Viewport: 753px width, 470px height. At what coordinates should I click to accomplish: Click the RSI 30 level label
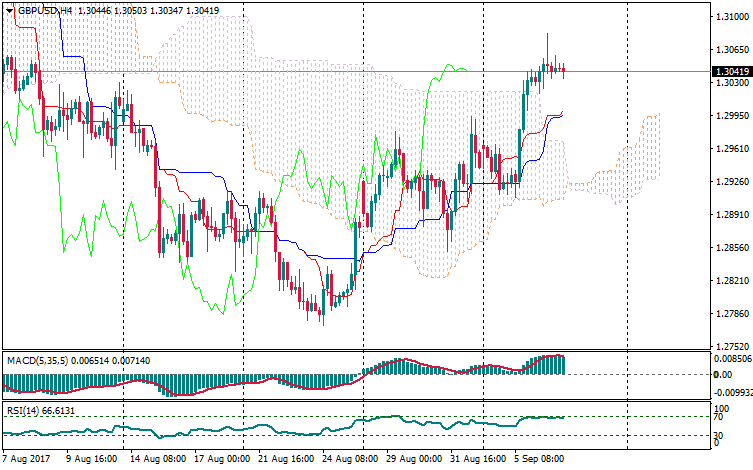(x=719, y=436)
